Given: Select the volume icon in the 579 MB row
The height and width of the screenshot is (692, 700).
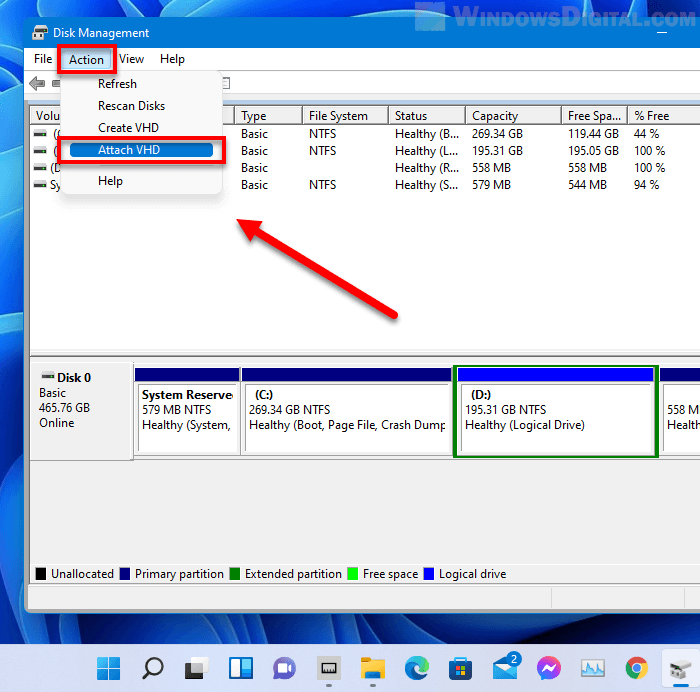Looking at the screenshot, I should click(40, 184).
